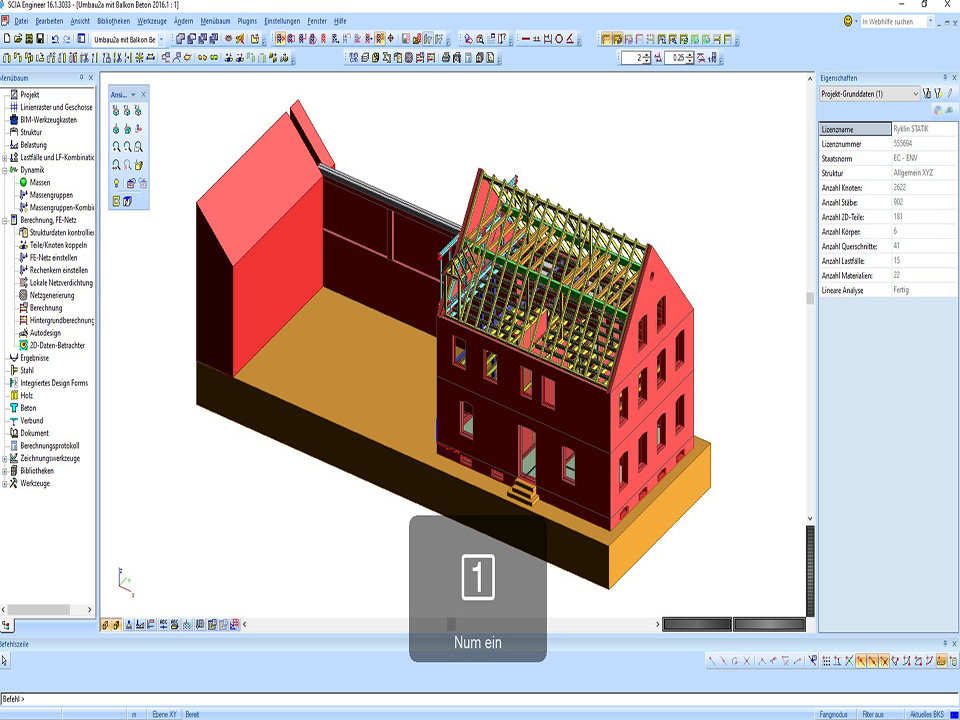Collapse the Berechnung, FE-Netz tree node
Screen dimensions: 960x720
tap(5, 220)
